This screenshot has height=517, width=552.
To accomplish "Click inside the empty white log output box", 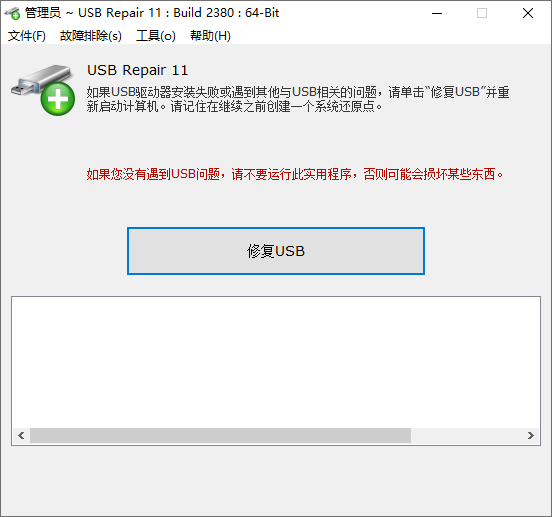I will click(276, 362).
